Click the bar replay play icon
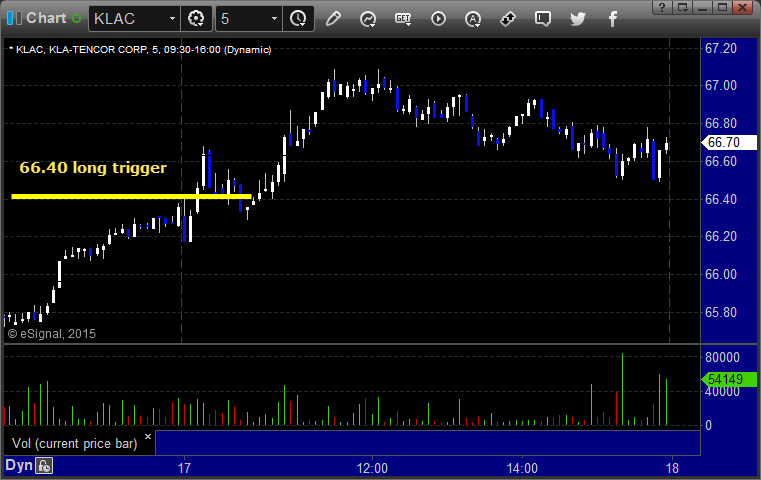 [x=438, y=19]
